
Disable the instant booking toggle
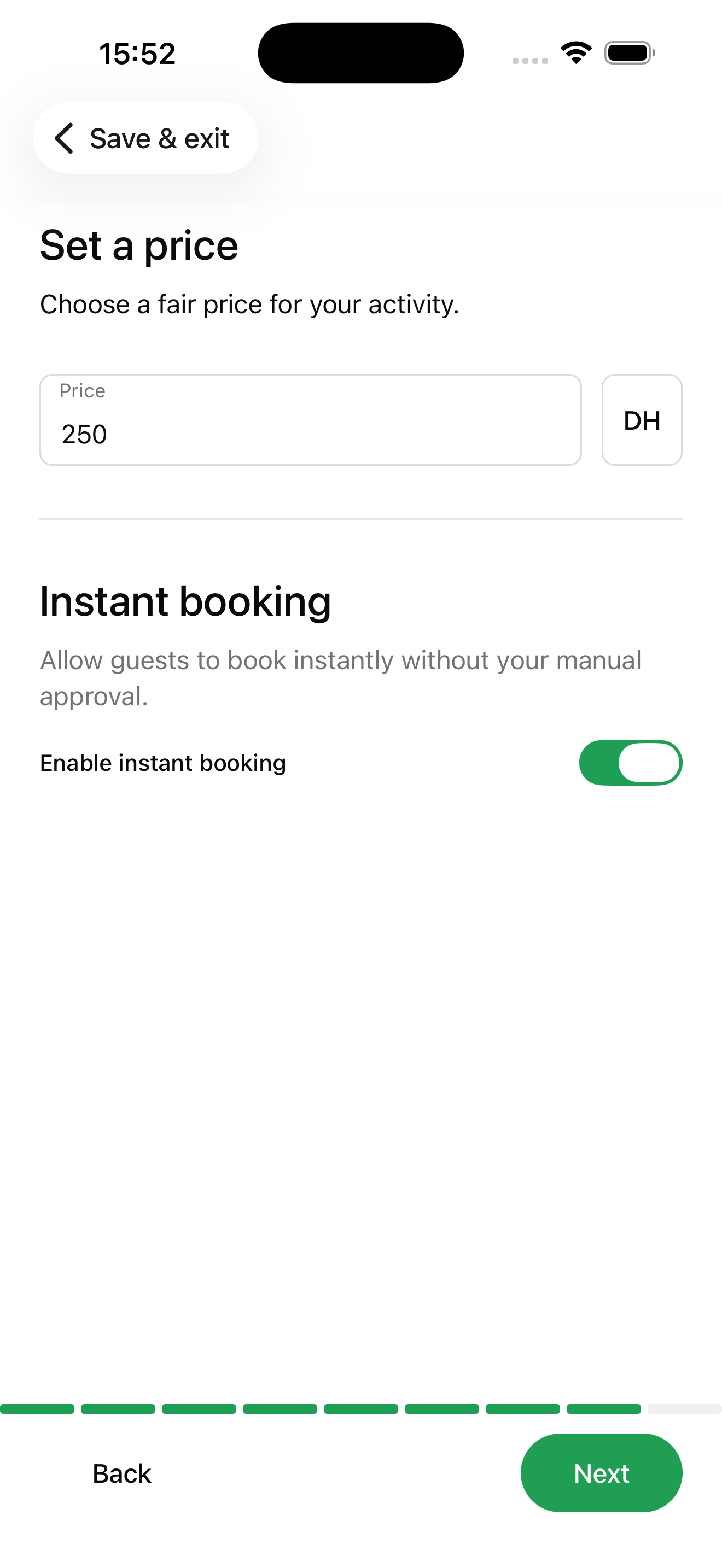(x=630, y=763)
